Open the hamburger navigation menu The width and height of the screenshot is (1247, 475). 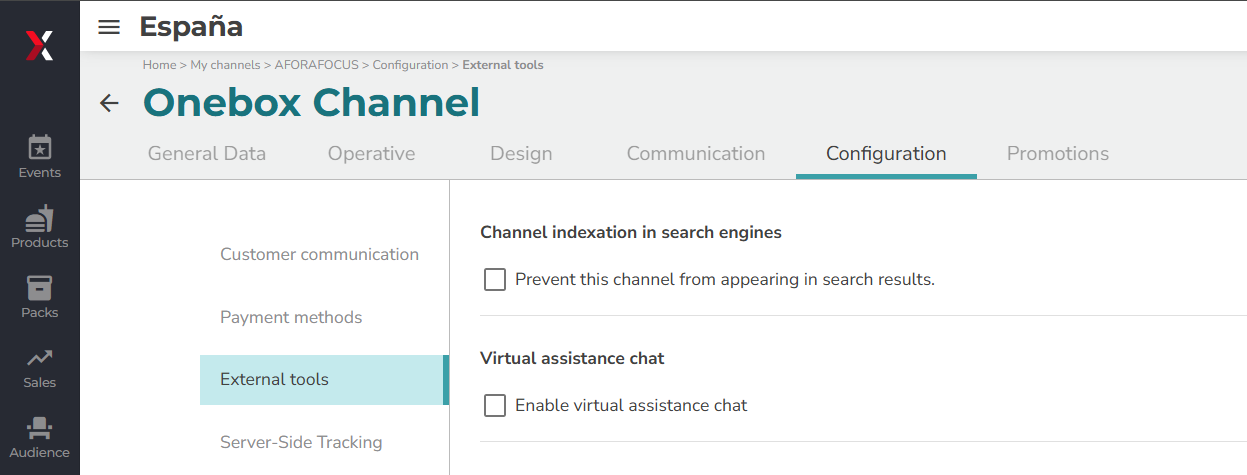pos(109,27)
